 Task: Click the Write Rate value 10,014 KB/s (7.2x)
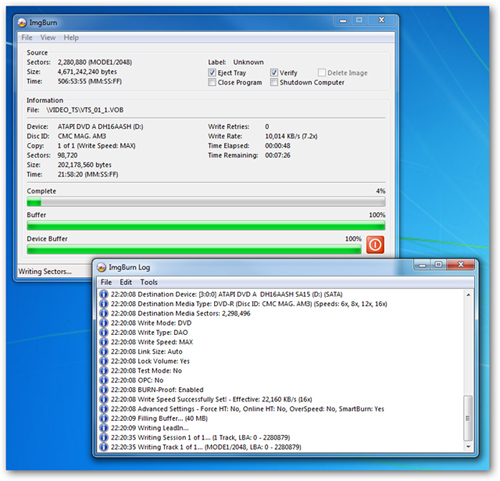click(x=291, y=136)
